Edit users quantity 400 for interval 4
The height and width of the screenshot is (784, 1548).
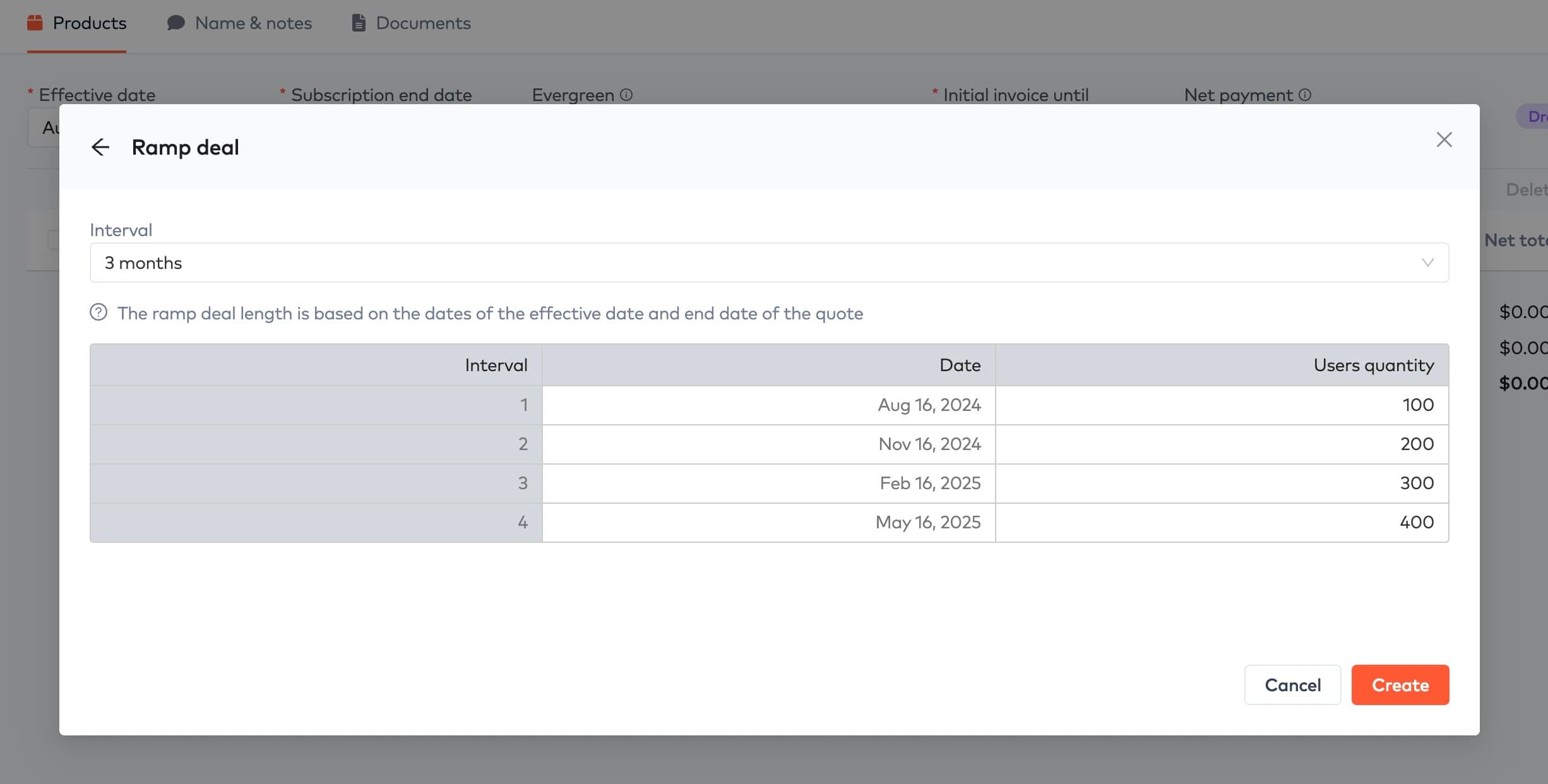pos(1222,522)
